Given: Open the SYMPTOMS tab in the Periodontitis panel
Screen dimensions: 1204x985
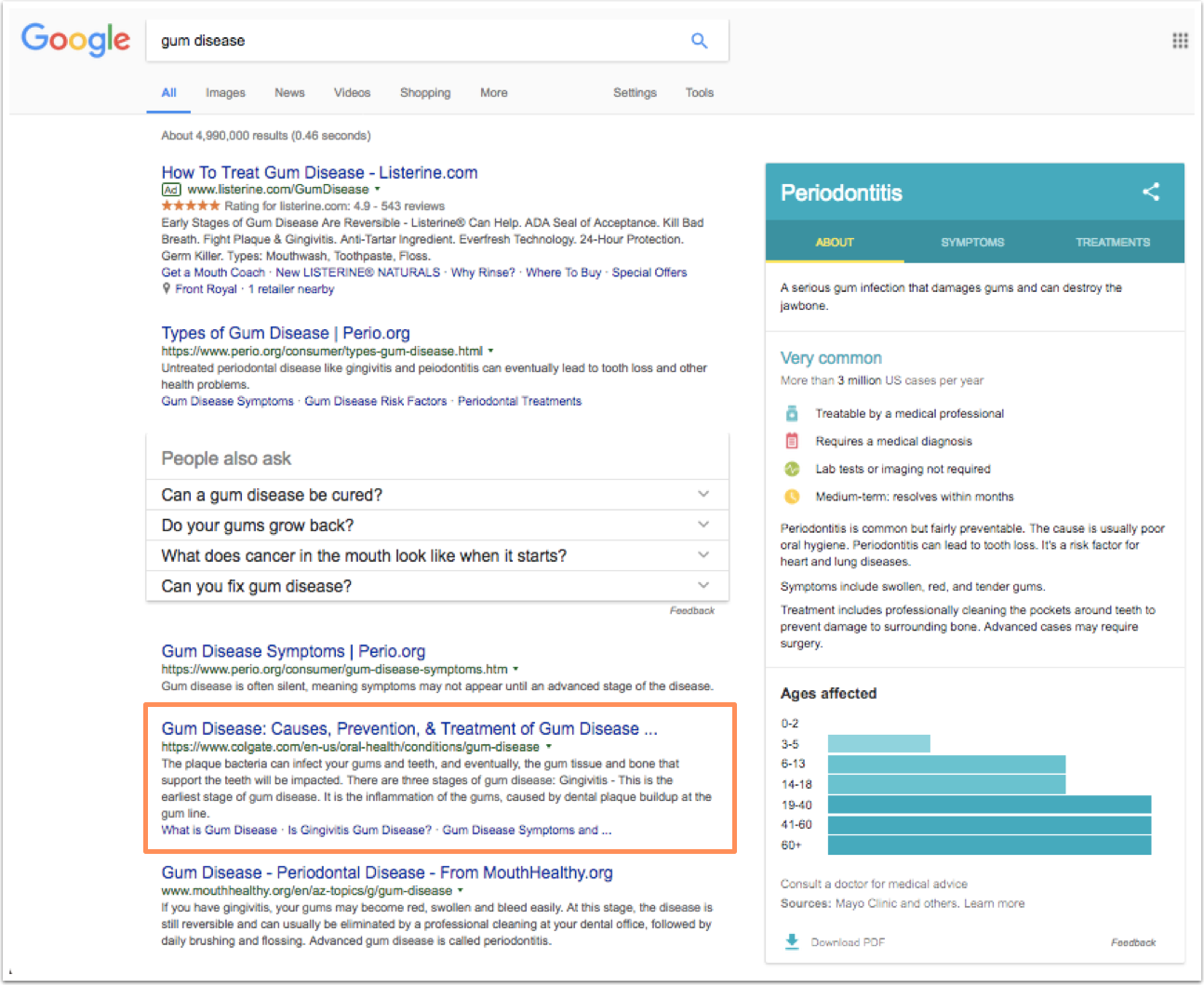Looking at the screenshot, I should point(971,242).
